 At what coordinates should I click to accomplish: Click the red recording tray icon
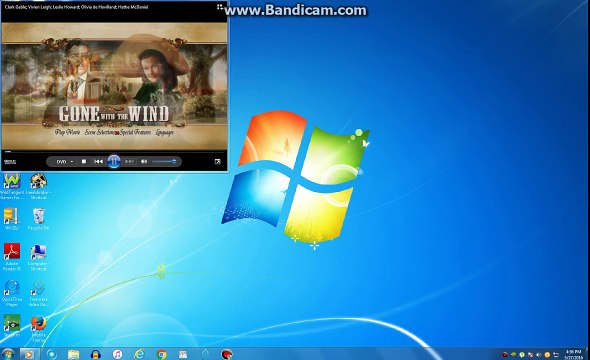[x=505, y=355]
